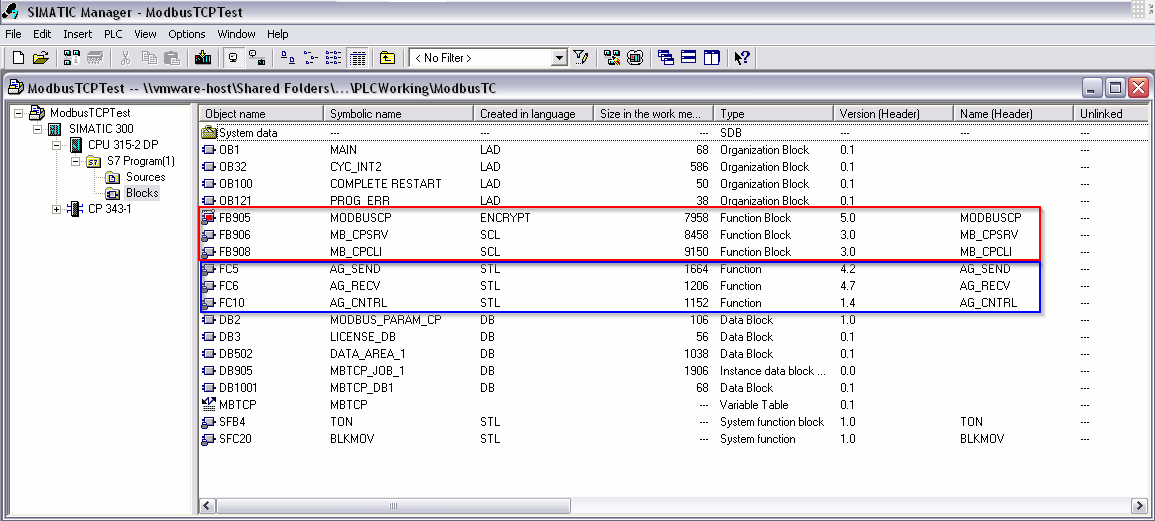
Task: Expand the CP 343-1 tree node
Action: pyautogui.click(x=58, y=209)
